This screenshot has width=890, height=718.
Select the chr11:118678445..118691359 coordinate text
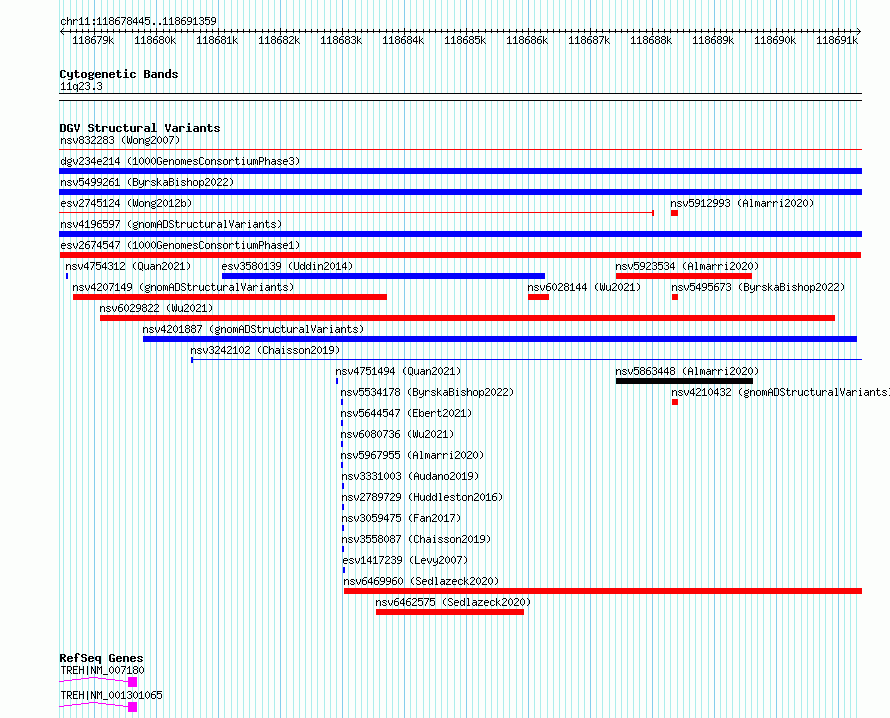tap(138, 22)
